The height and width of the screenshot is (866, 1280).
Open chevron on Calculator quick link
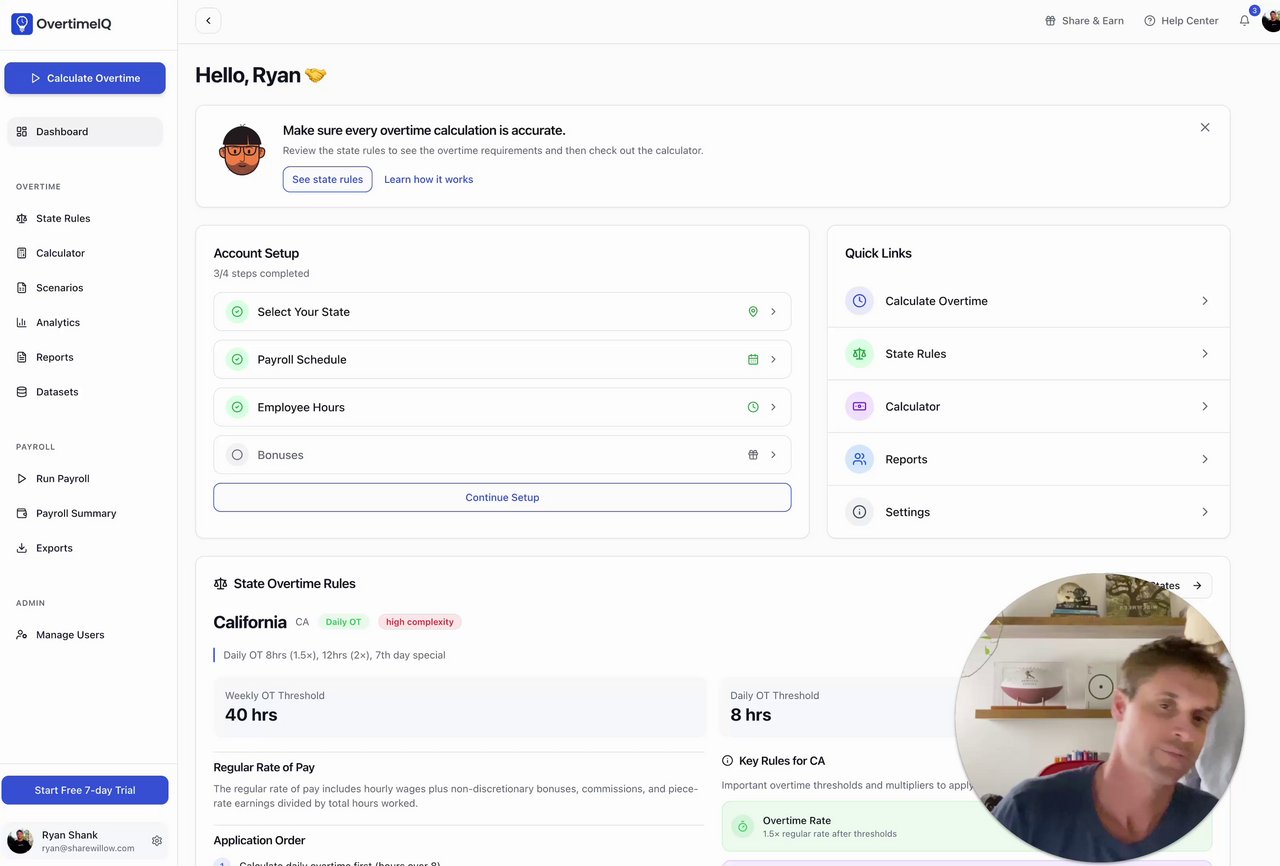pyautogui.click(x=1205, y=407)
